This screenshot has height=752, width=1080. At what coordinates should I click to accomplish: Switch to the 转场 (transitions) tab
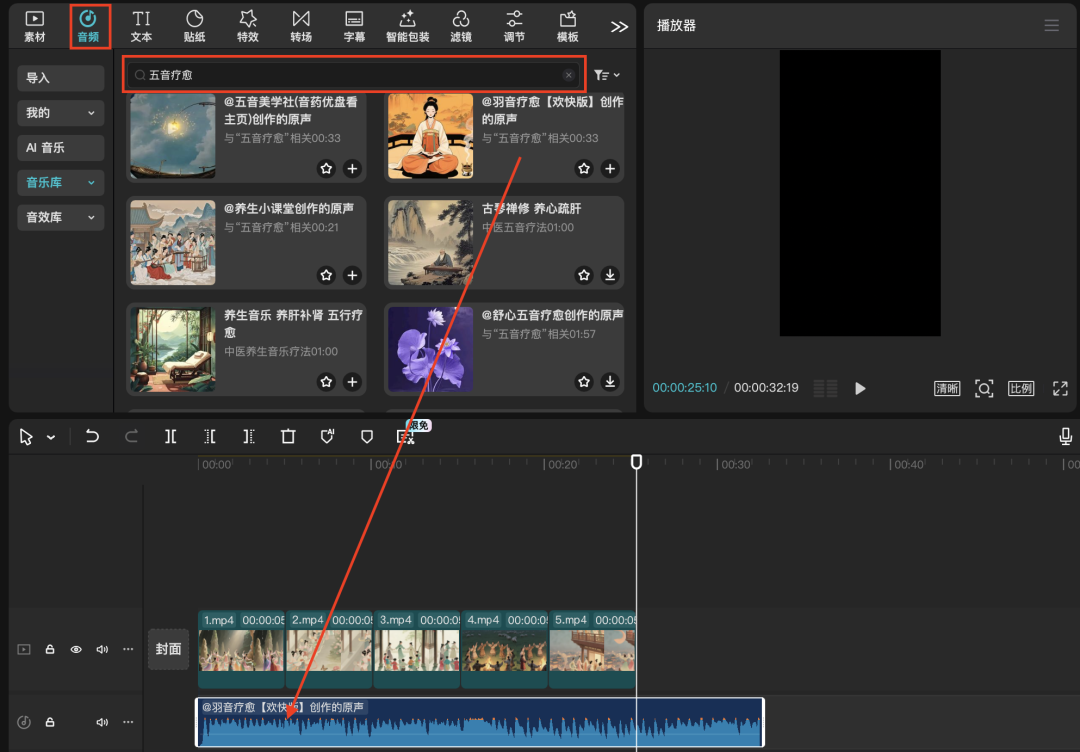(x=301, y=26)
